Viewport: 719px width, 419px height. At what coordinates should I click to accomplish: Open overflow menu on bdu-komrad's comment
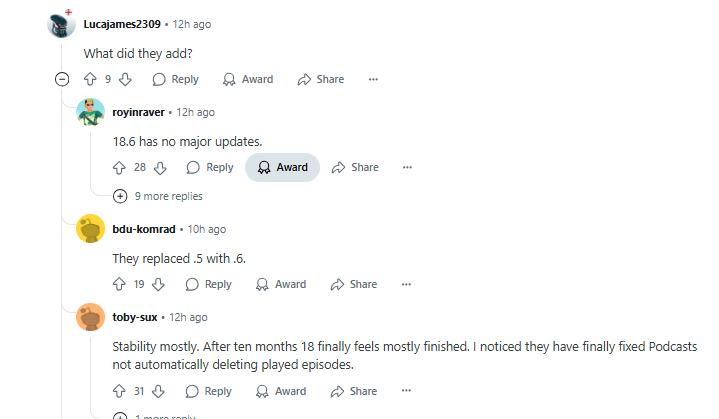[x=406, y=284]
